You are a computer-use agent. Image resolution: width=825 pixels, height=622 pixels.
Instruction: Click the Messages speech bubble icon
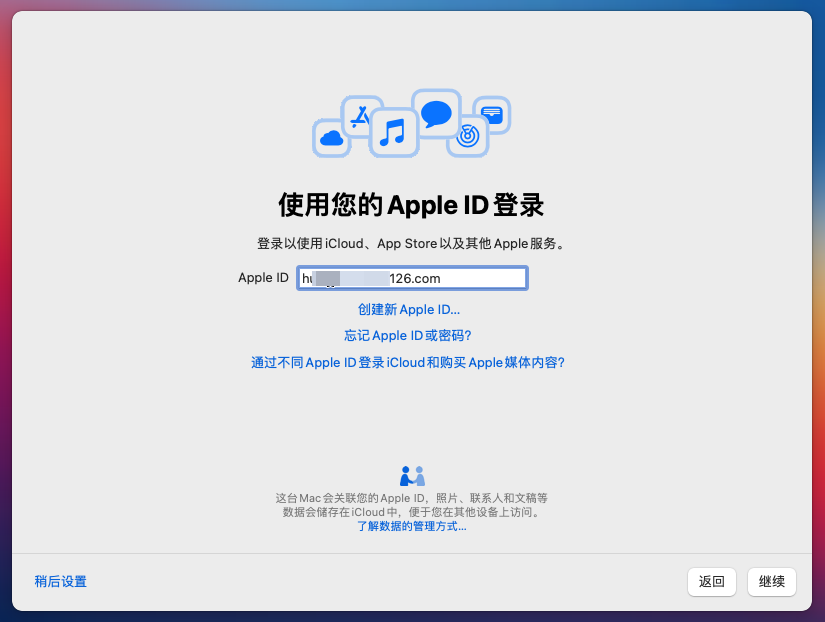coord(436,114)
